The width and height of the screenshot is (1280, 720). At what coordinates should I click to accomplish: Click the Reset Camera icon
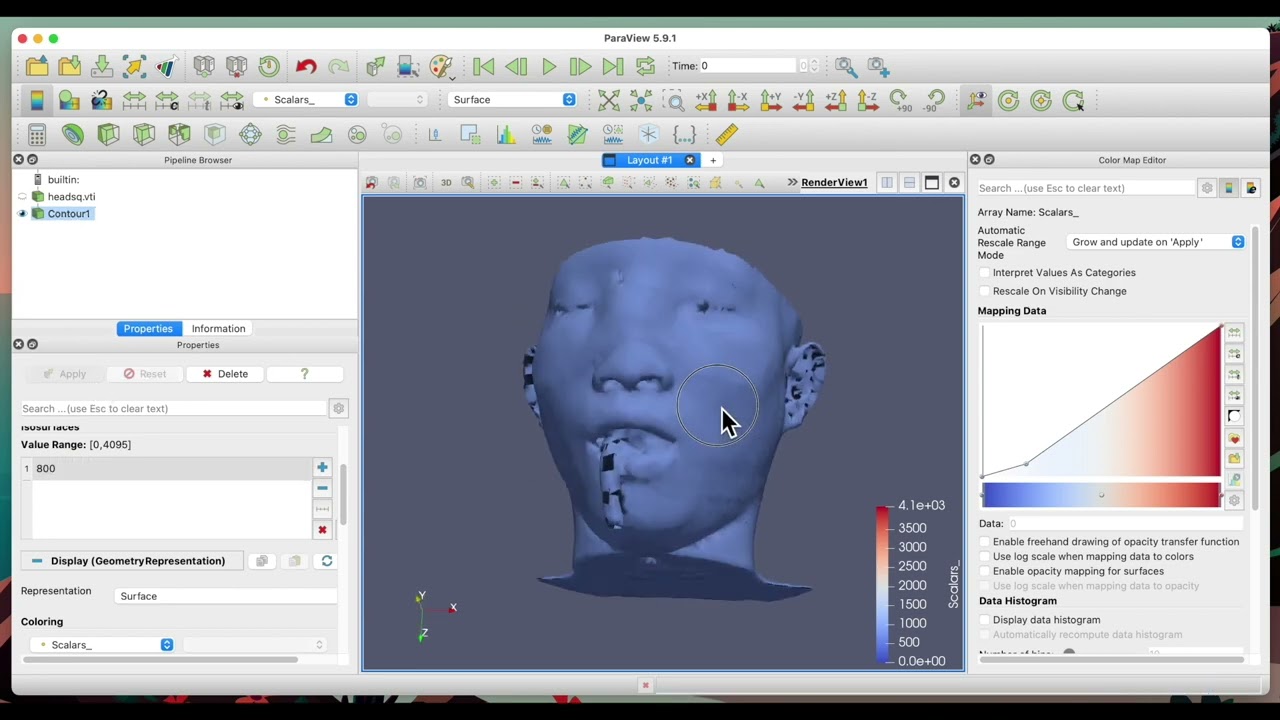[x=609, y=100]
